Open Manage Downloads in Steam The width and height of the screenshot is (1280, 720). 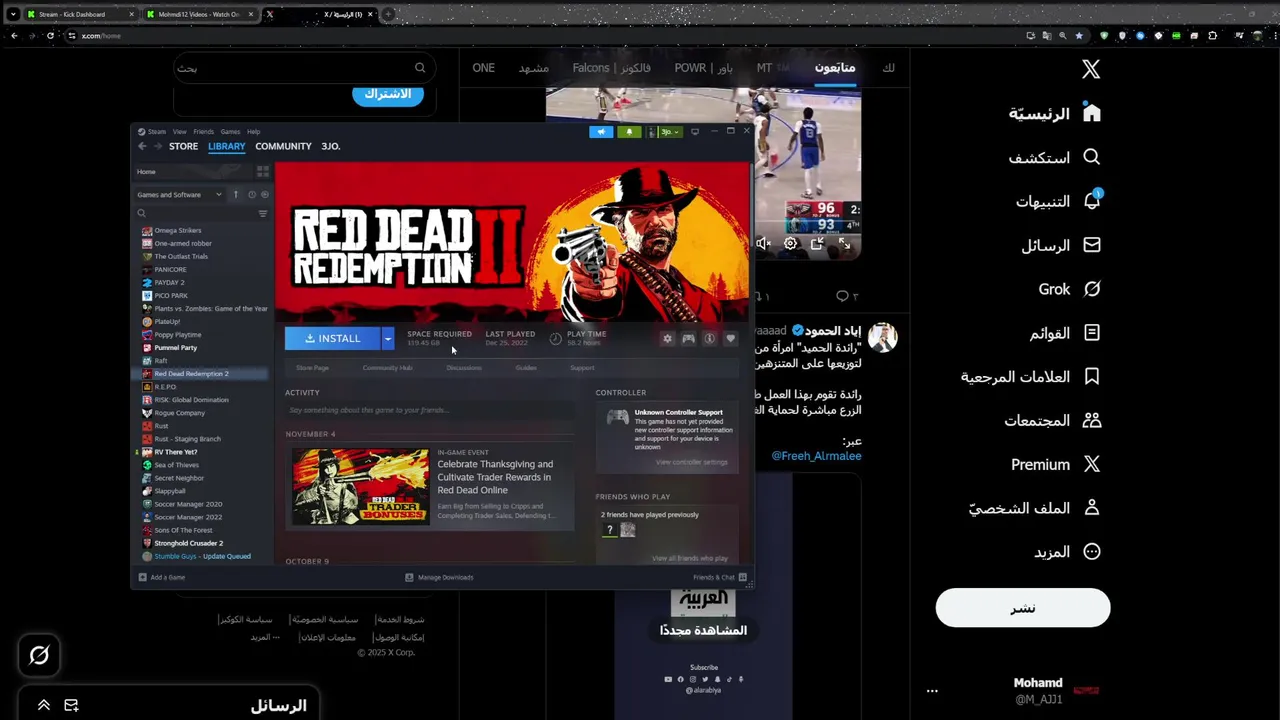click(x=439, y=577)
